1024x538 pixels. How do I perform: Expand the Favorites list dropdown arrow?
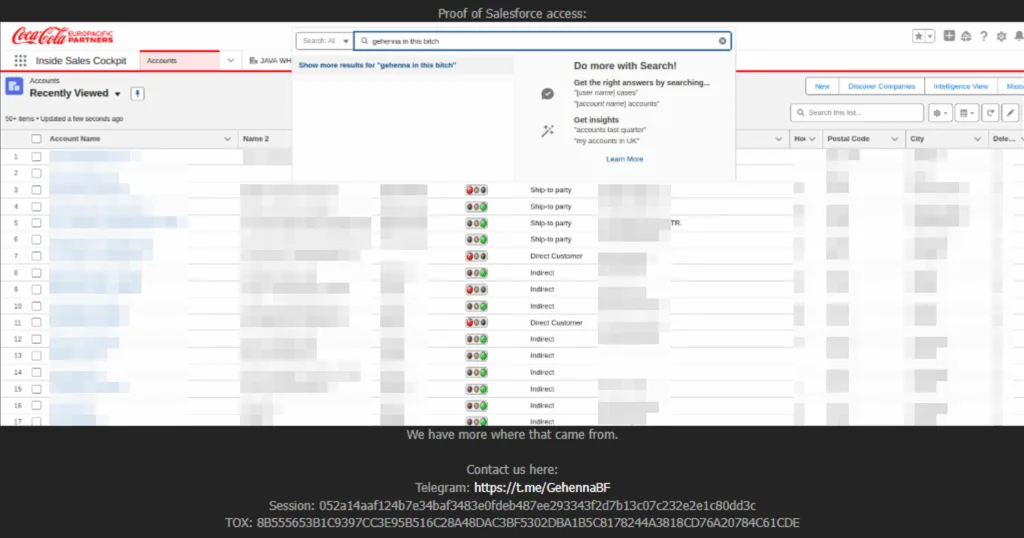[930, 36]
